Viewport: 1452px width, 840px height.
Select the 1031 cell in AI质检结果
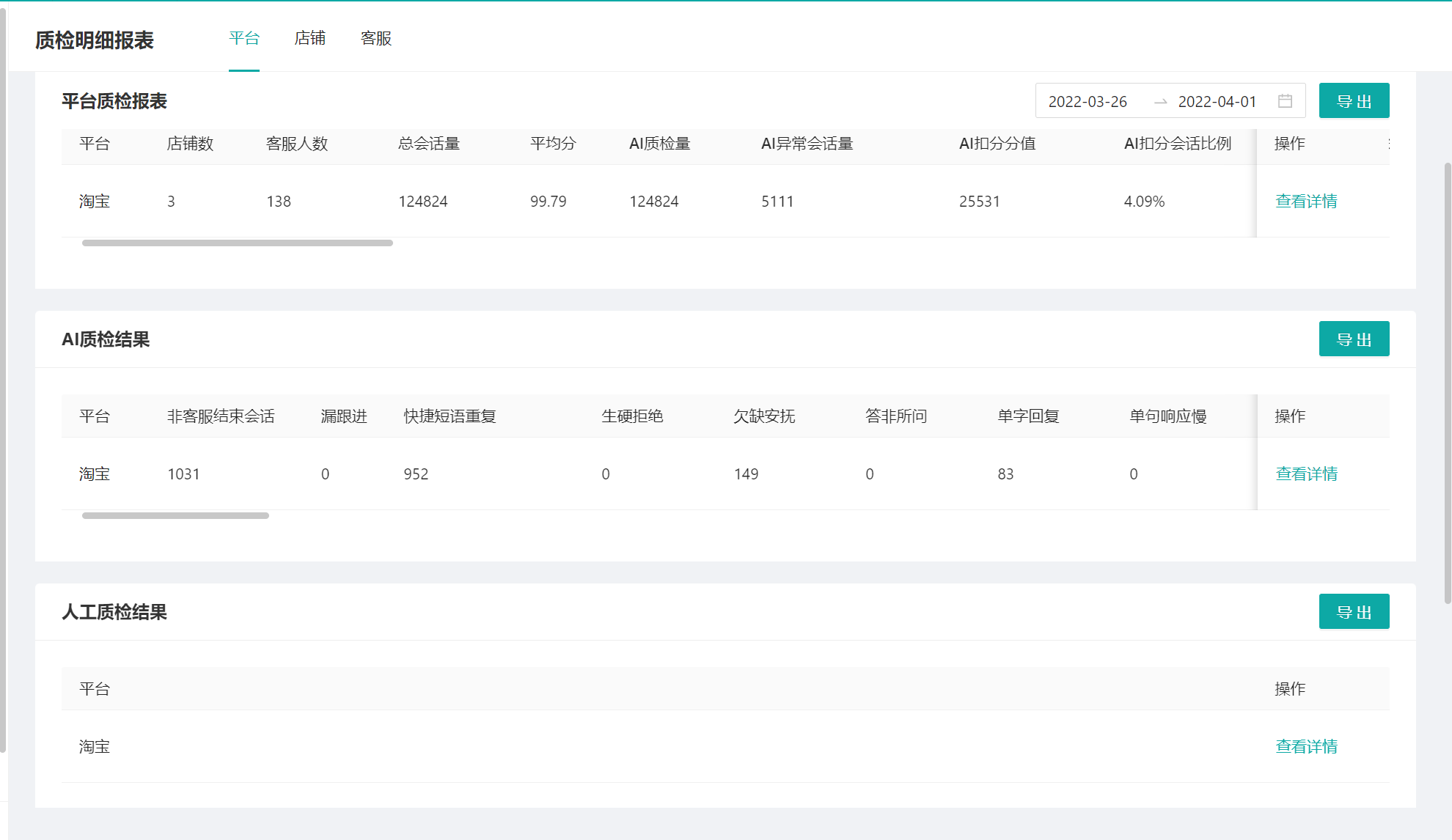[183, 474]
